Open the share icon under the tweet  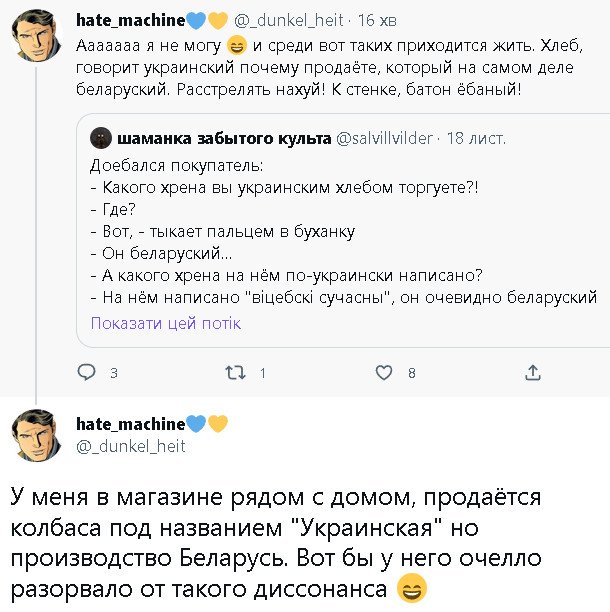[x=532, y=373]
